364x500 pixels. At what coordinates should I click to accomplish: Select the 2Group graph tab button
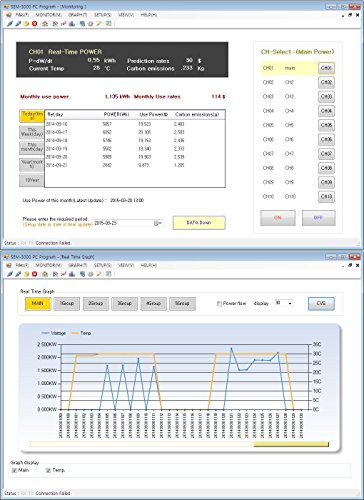pyautogui.click(x=96, y=303)
